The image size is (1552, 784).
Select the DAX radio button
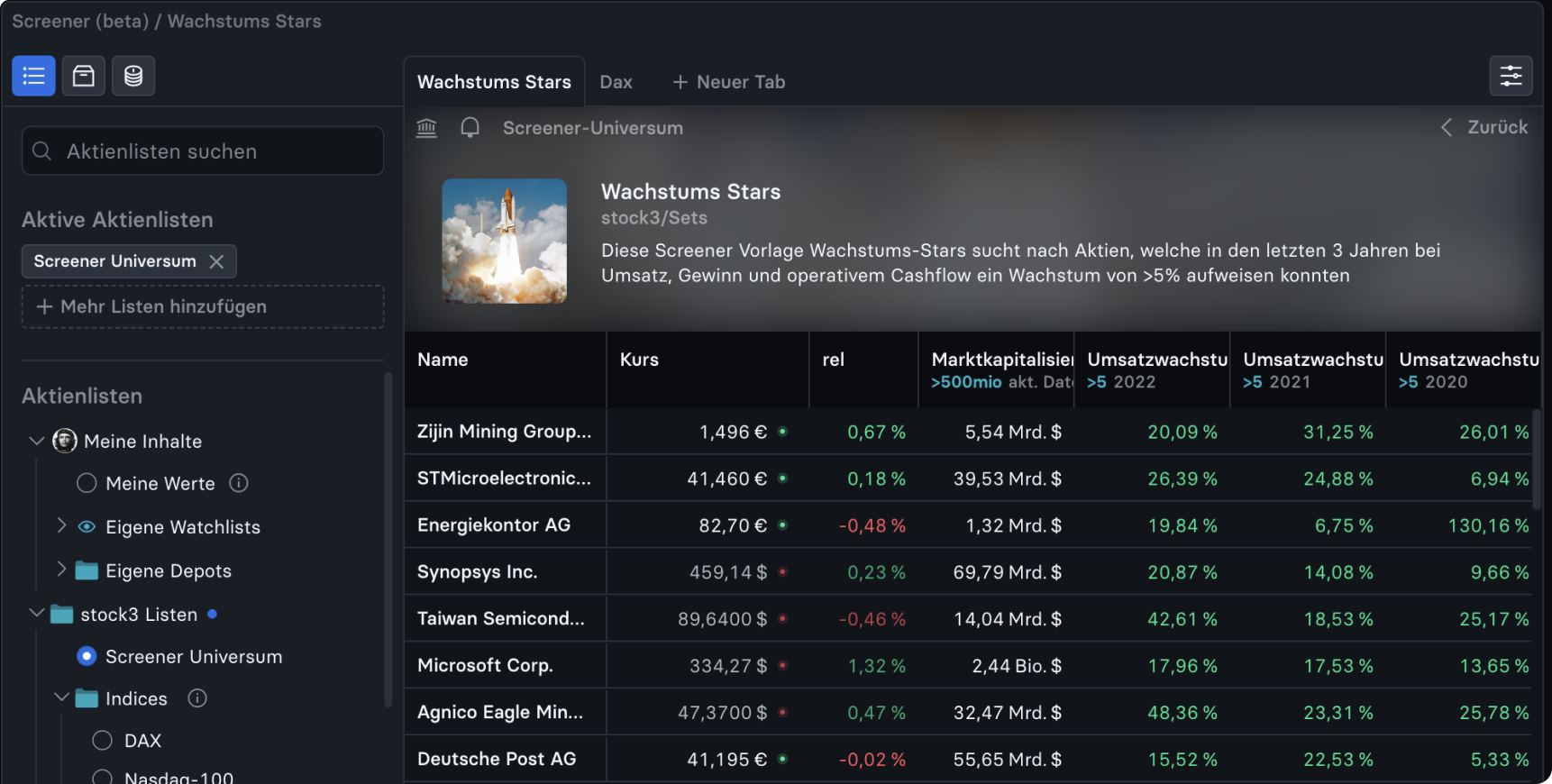tap(103, 740)
